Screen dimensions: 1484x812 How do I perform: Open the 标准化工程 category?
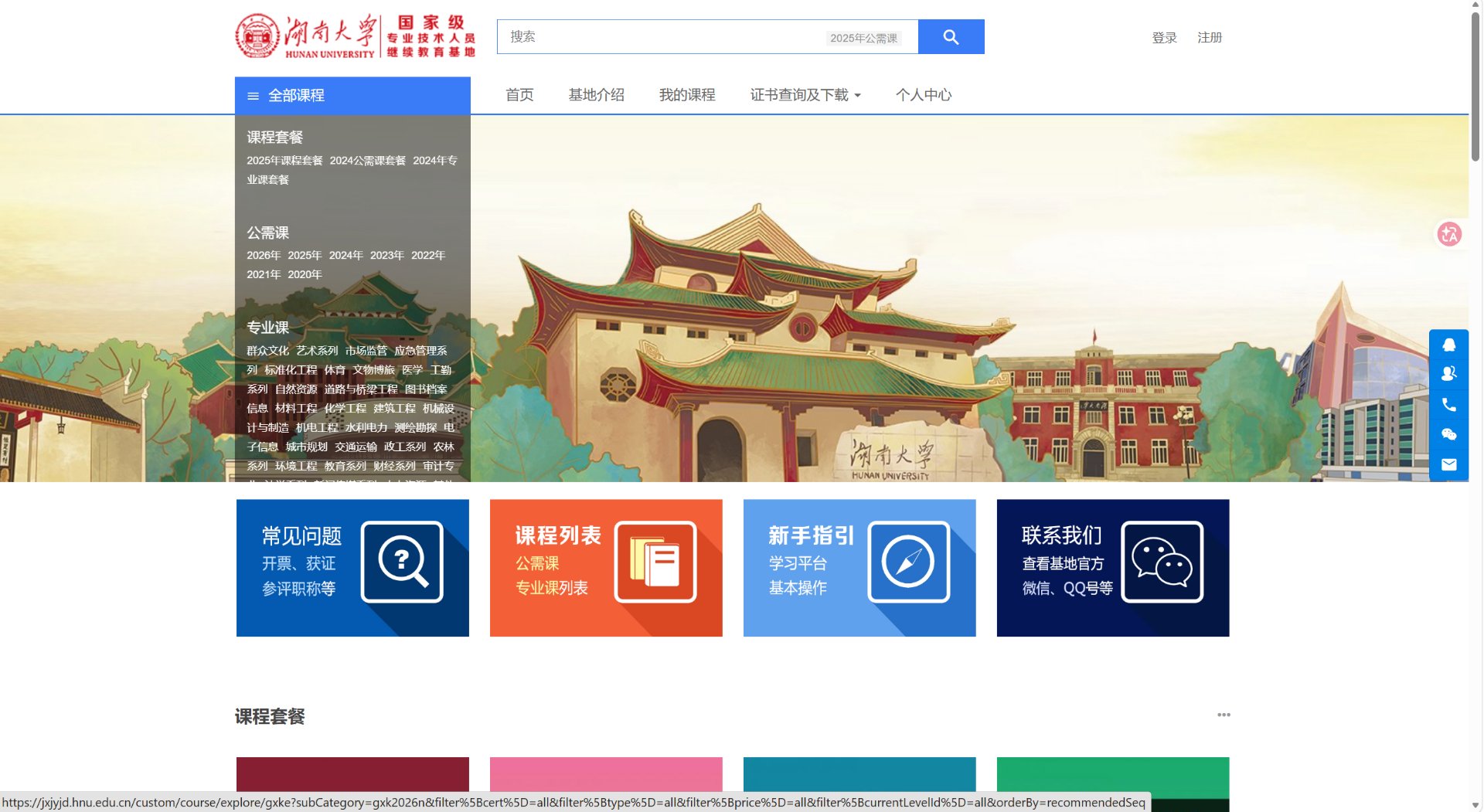coord(291,370)
